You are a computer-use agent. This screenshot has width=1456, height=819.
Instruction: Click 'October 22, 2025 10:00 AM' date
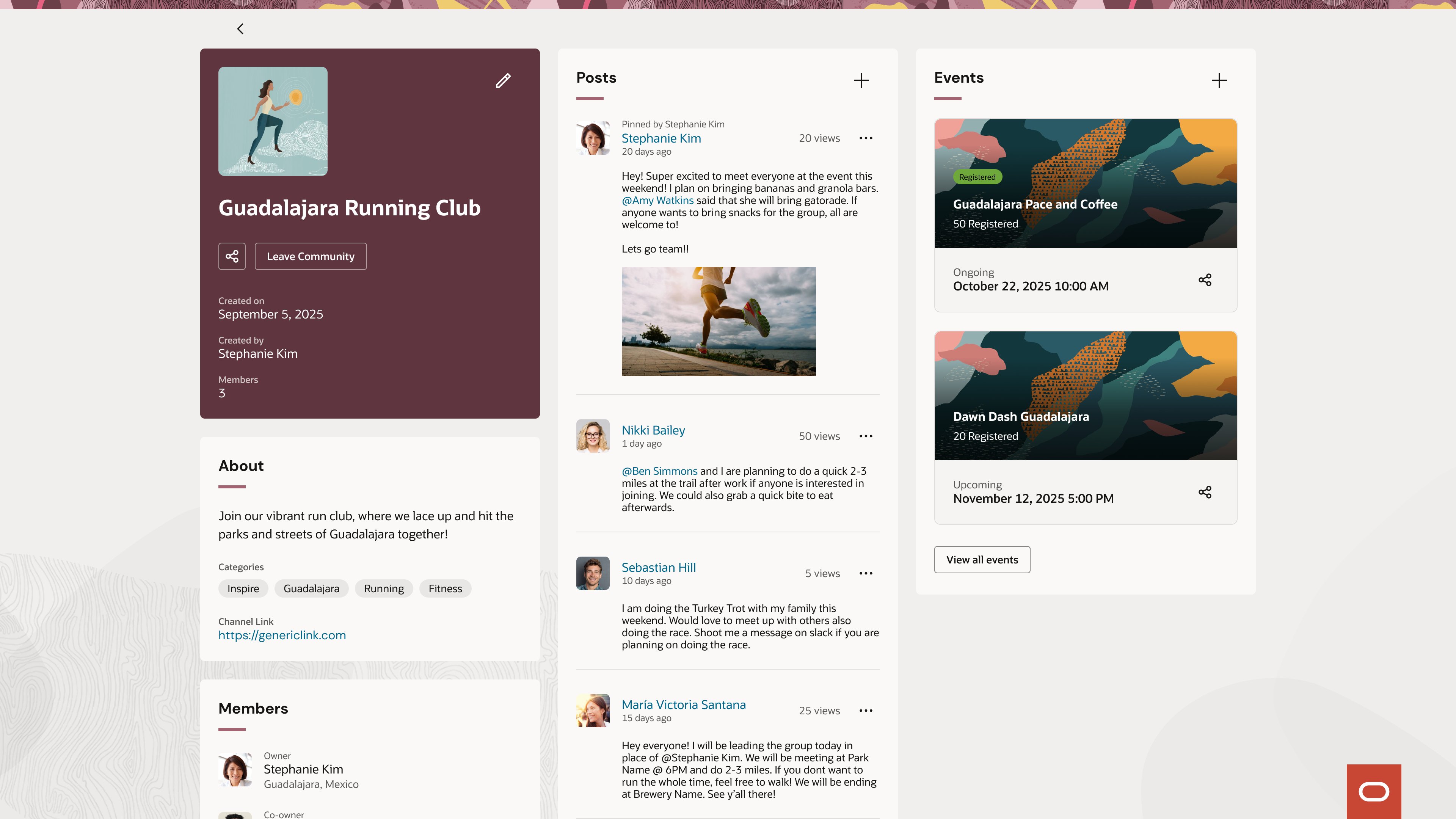point(1031,287)
